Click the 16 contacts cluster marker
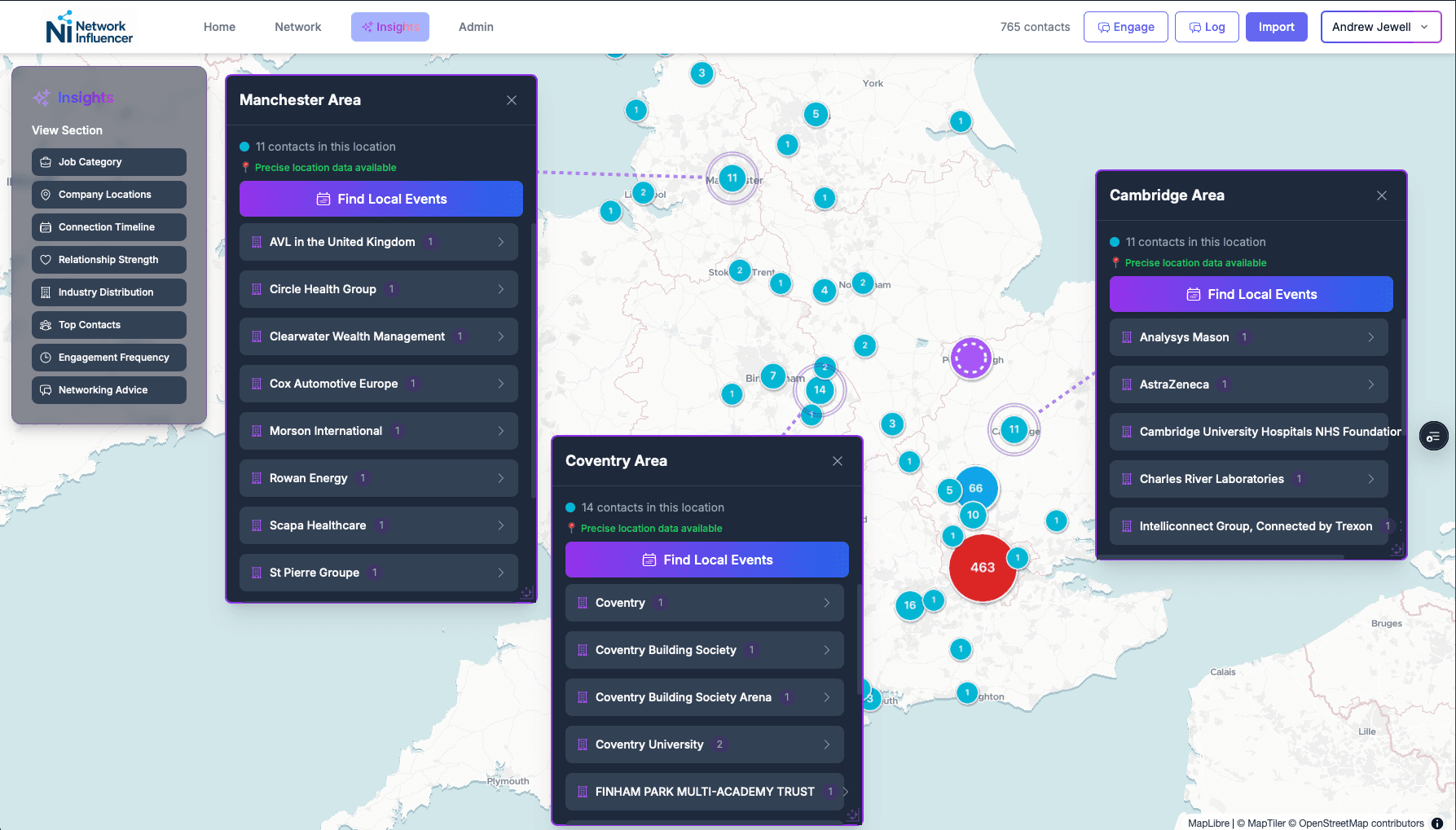 point(909,605)
